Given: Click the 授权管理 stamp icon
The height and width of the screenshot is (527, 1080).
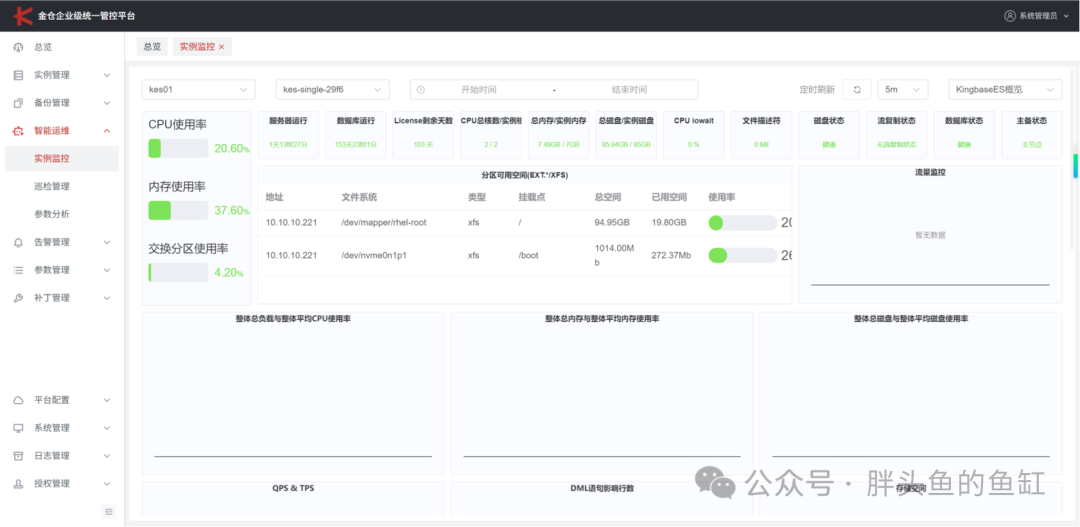Looking at the screenshot, I should [19, 484].
